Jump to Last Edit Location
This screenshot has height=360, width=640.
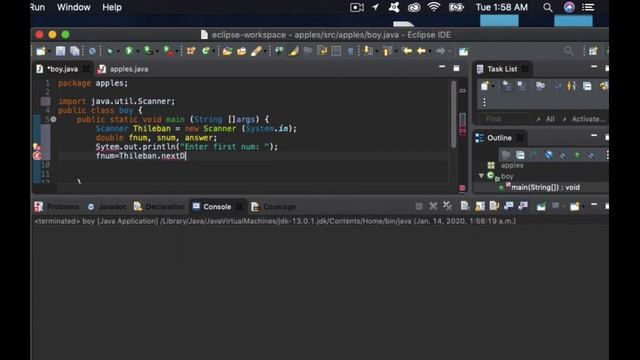(407, 51)
